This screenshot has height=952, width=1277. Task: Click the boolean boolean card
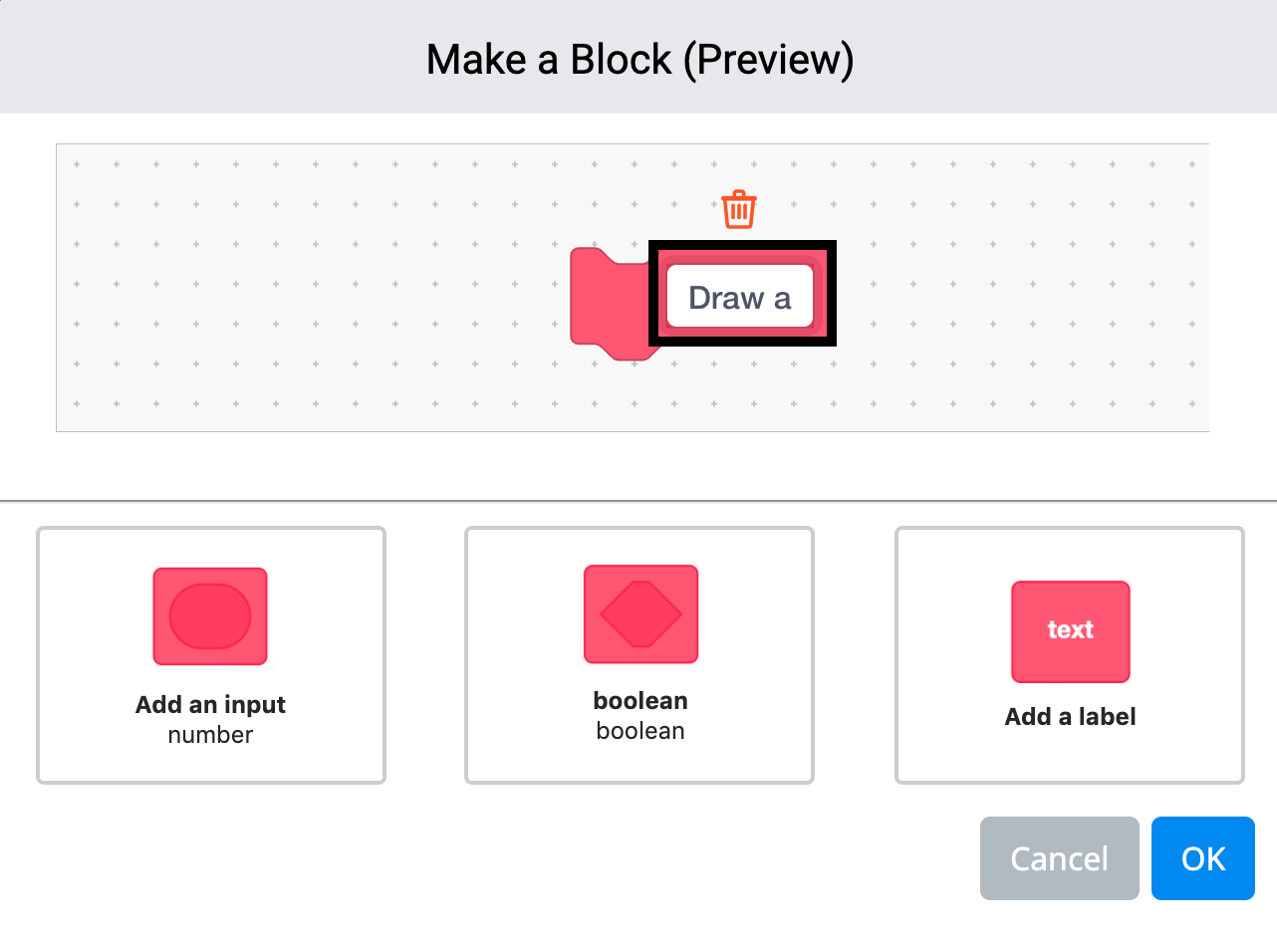pyautogui.click(x=638, y=655)
